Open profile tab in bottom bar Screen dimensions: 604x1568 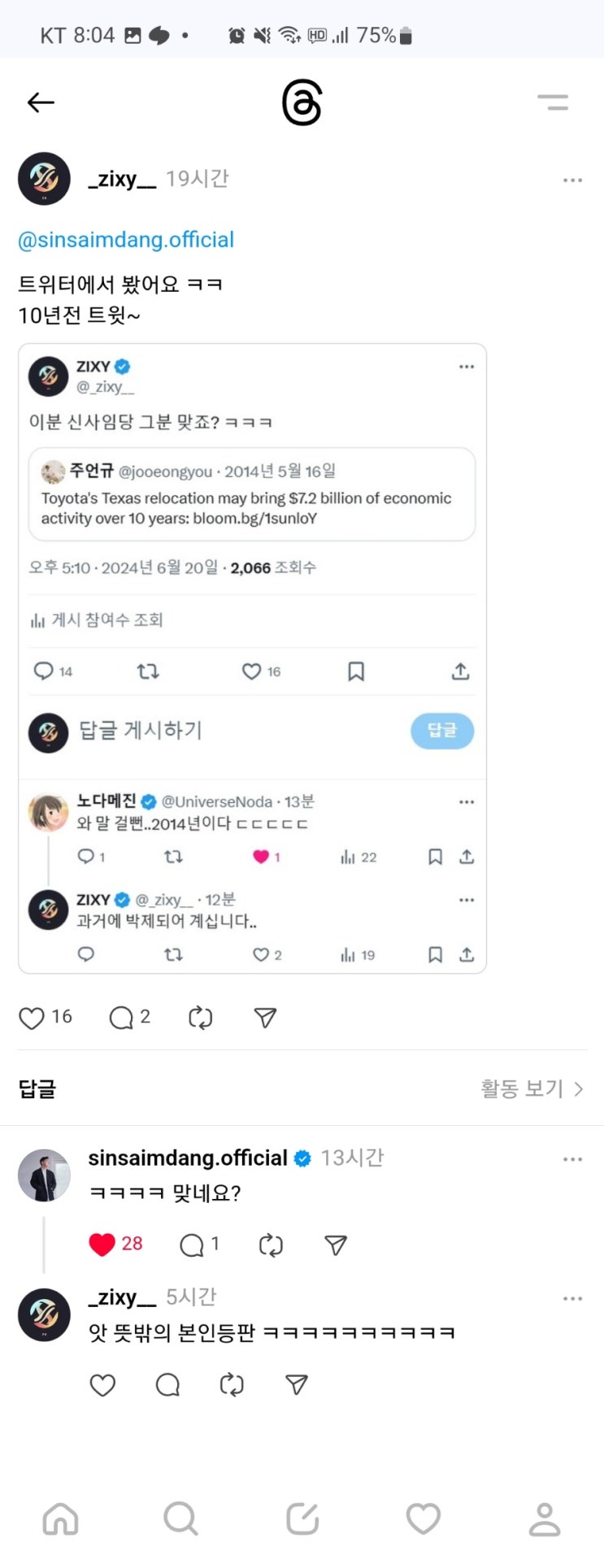coord(544,1518)
